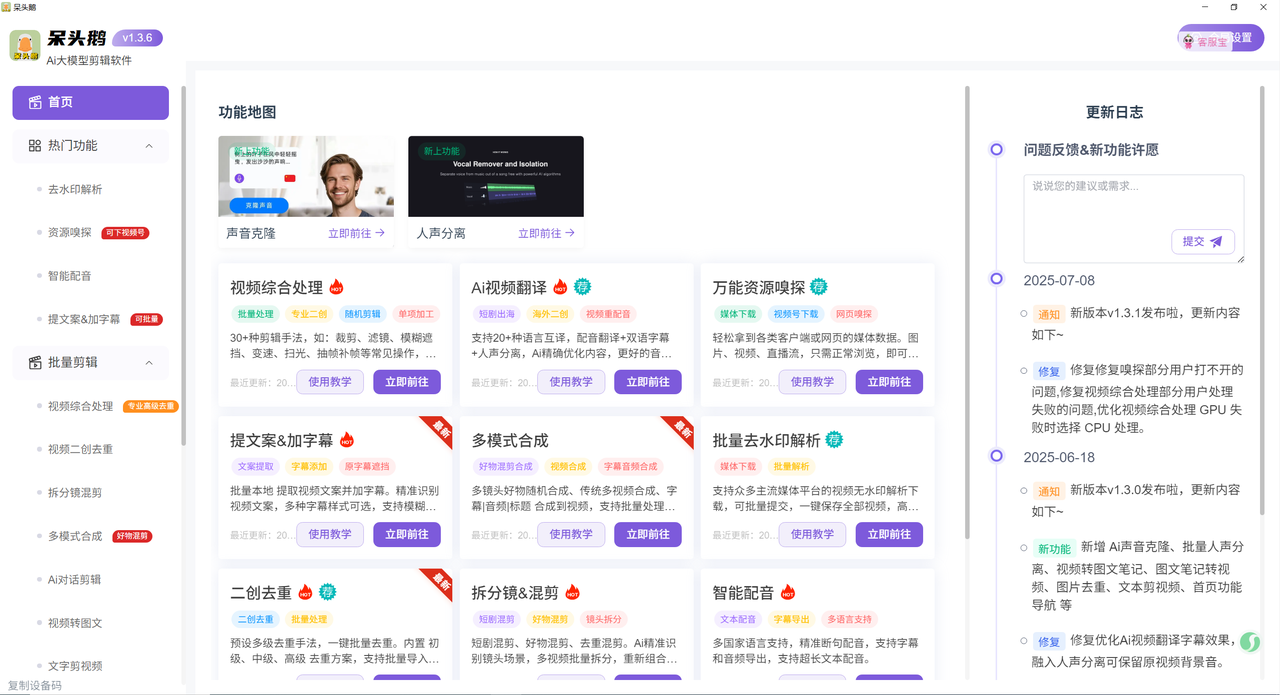Collapse the 批量剪辑 sidebar section

pos(149,362)
